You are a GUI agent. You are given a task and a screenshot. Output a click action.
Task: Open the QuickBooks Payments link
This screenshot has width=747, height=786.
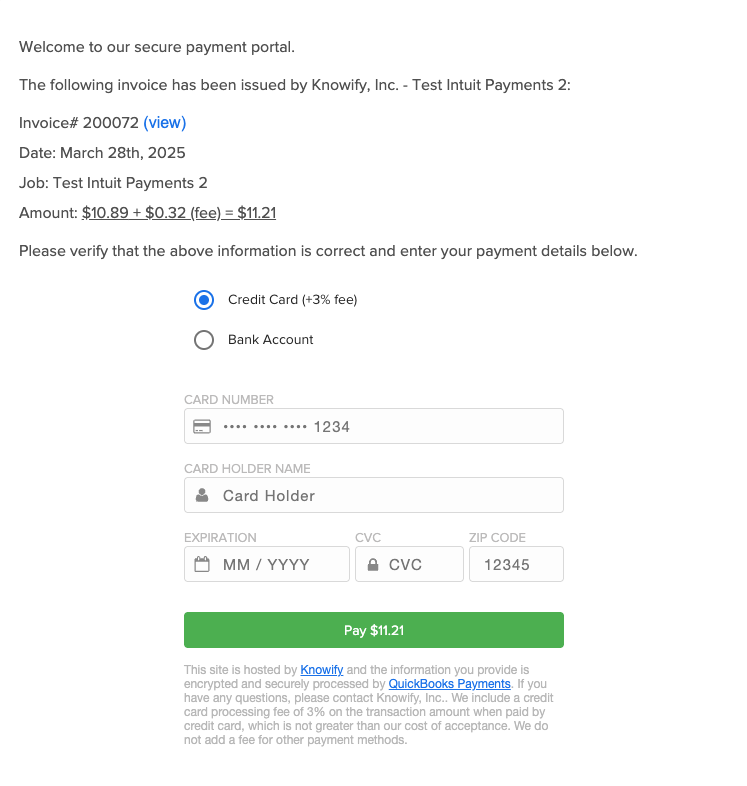tap(449, 684)
